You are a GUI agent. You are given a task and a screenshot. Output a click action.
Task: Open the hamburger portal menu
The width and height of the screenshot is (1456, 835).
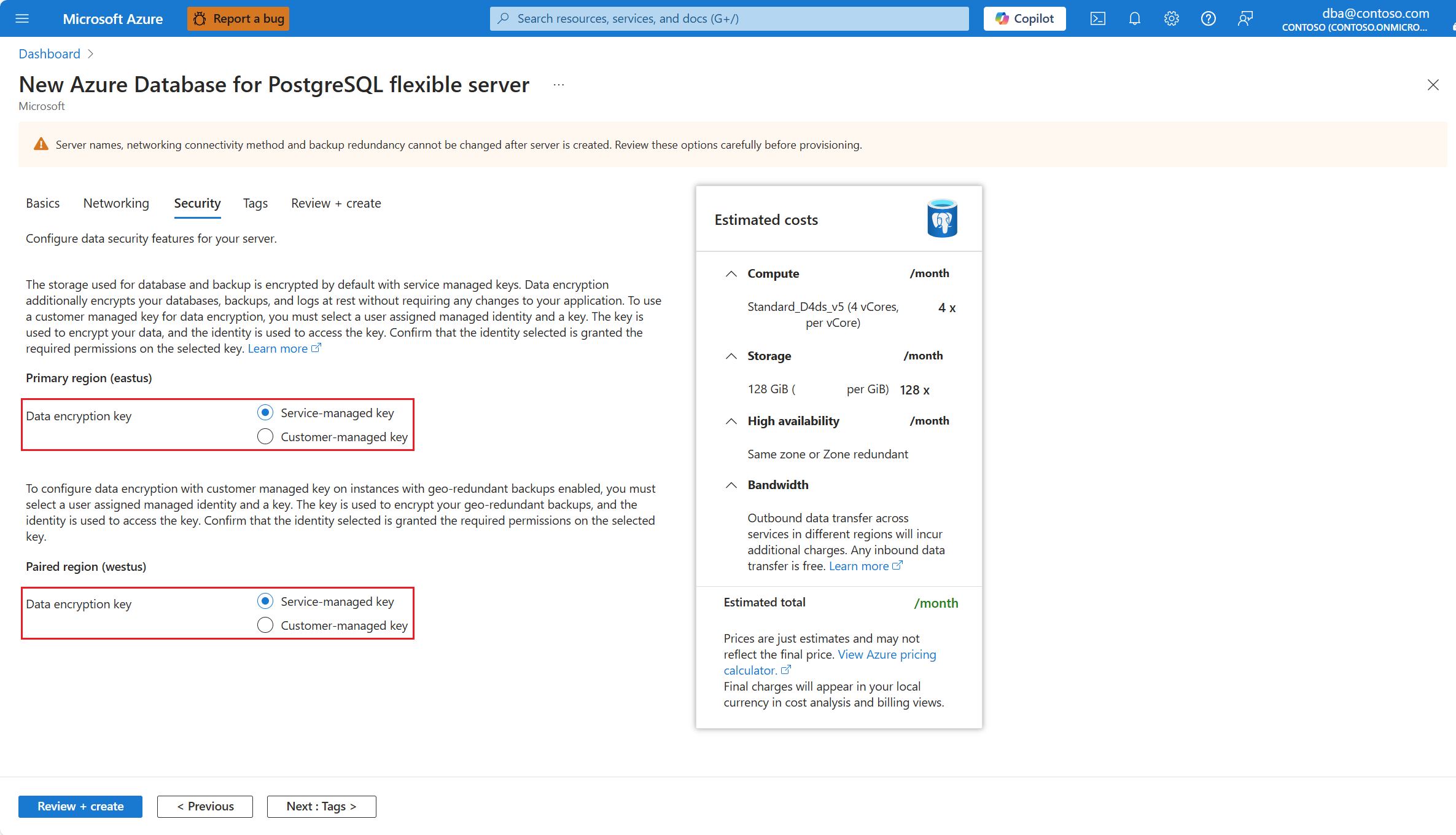click(22, 18)
